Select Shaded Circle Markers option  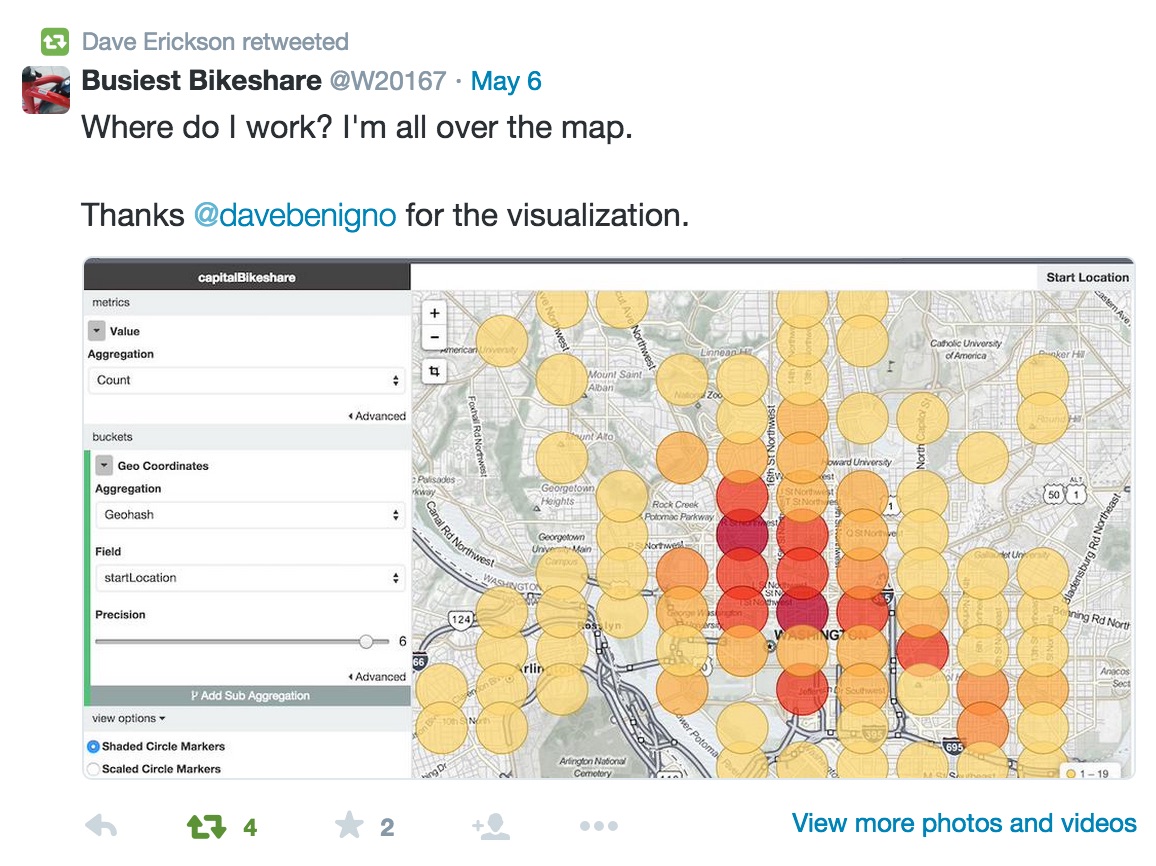(x=93, y=747)
